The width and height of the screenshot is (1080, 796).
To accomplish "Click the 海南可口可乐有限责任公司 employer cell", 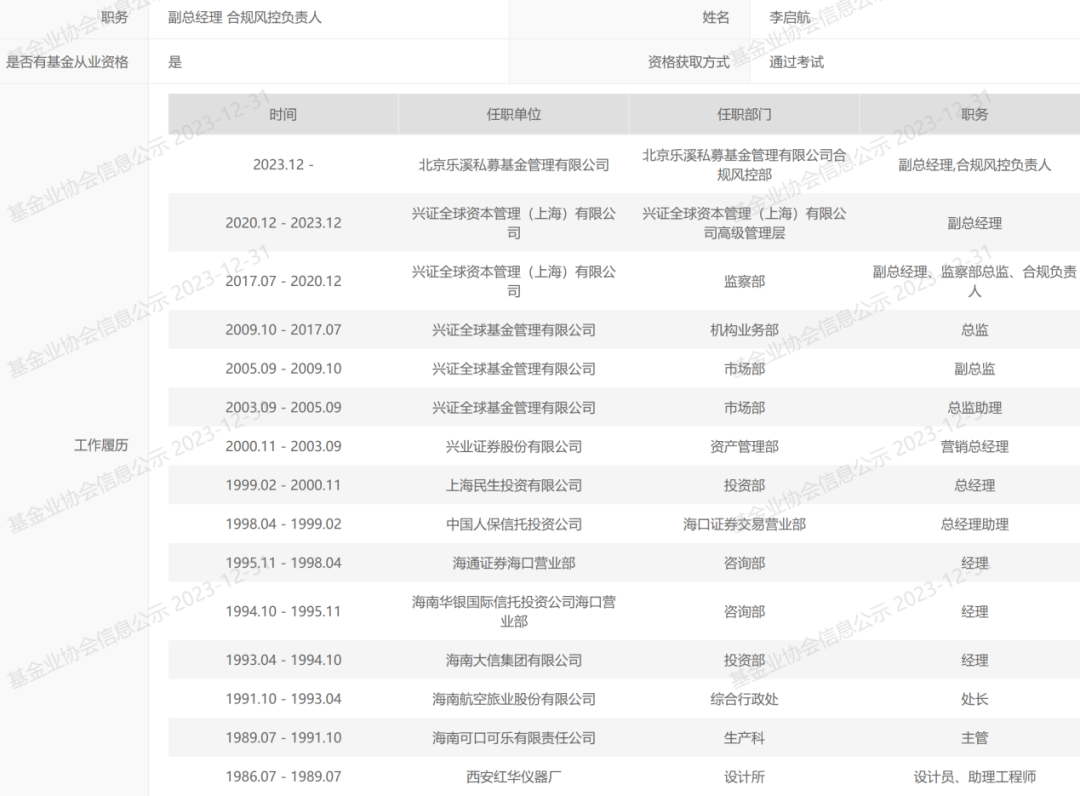I will 514,737.
